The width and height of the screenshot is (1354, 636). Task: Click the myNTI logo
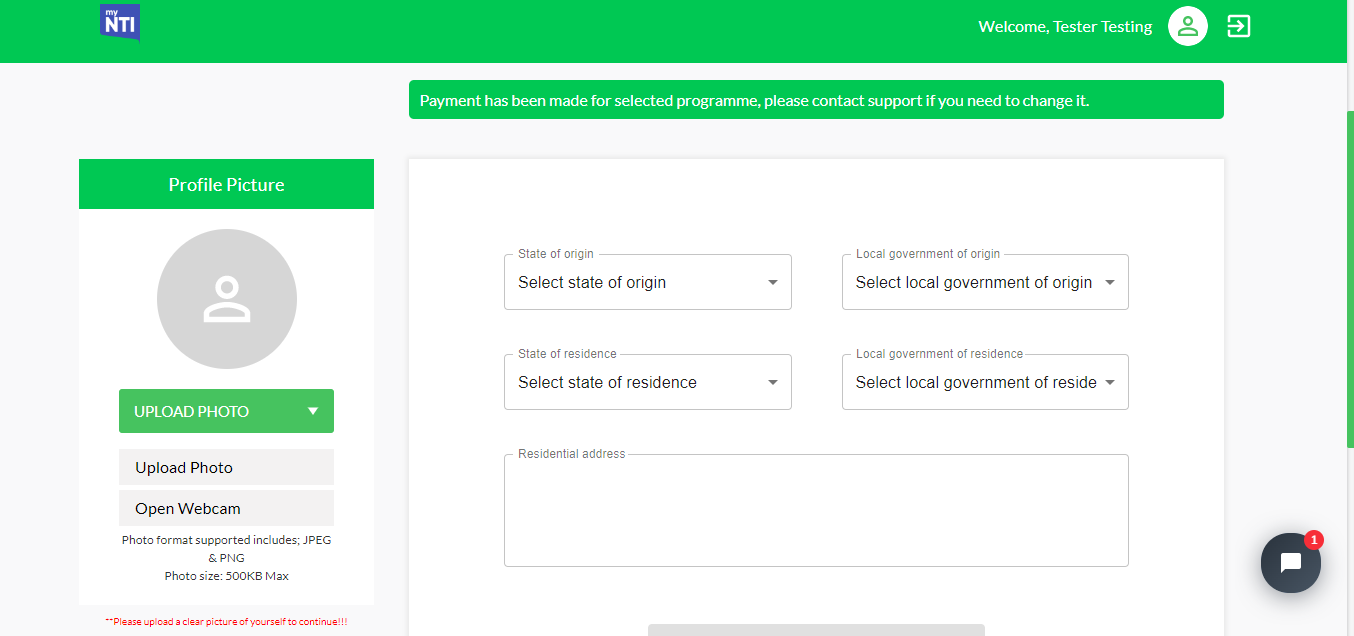pyautogui.click(x=119, y=22)
